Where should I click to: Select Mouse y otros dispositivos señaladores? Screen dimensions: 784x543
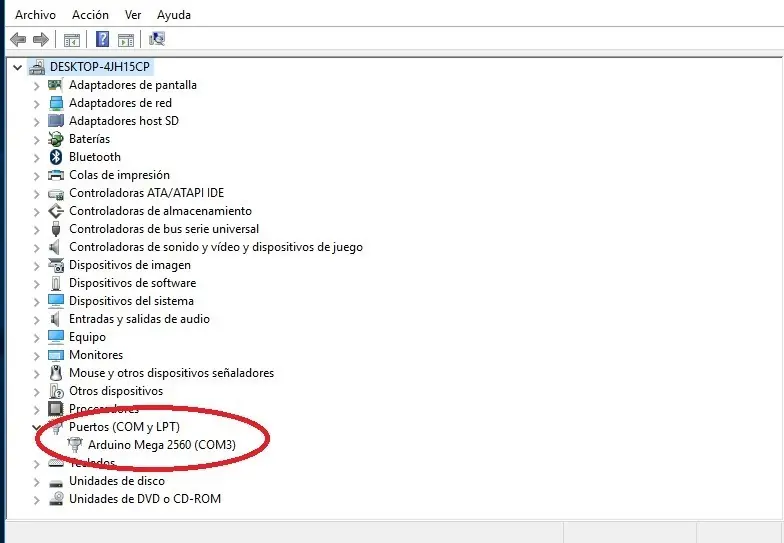(x=172, y=373)
